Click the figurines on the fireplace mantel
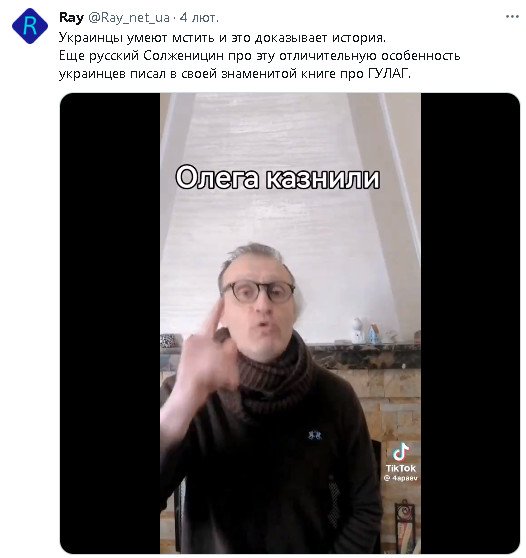This screenshot has height=558, width=526. [367, 331]
